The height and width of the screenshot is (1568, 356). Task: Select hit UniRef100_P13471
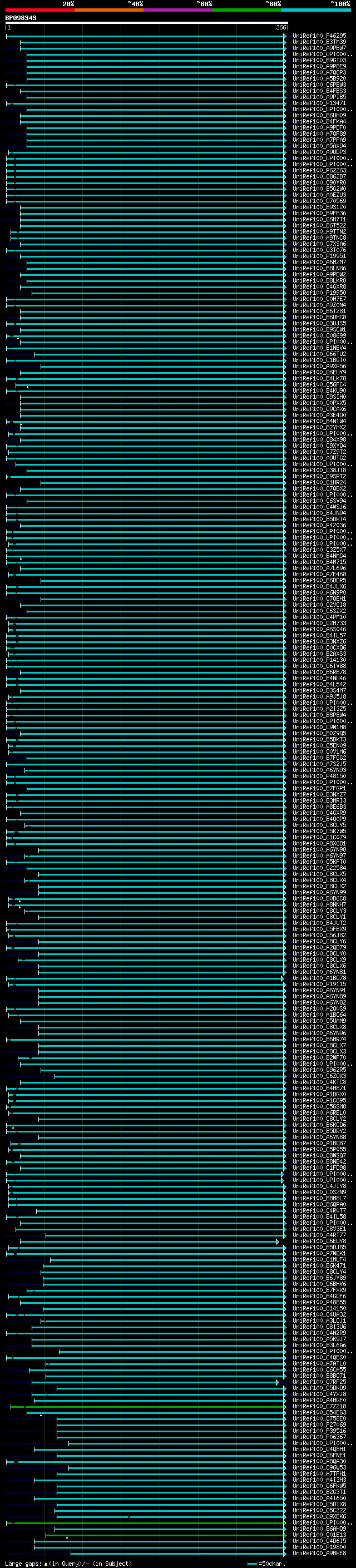pyautogui.click(x=319, y=103)
